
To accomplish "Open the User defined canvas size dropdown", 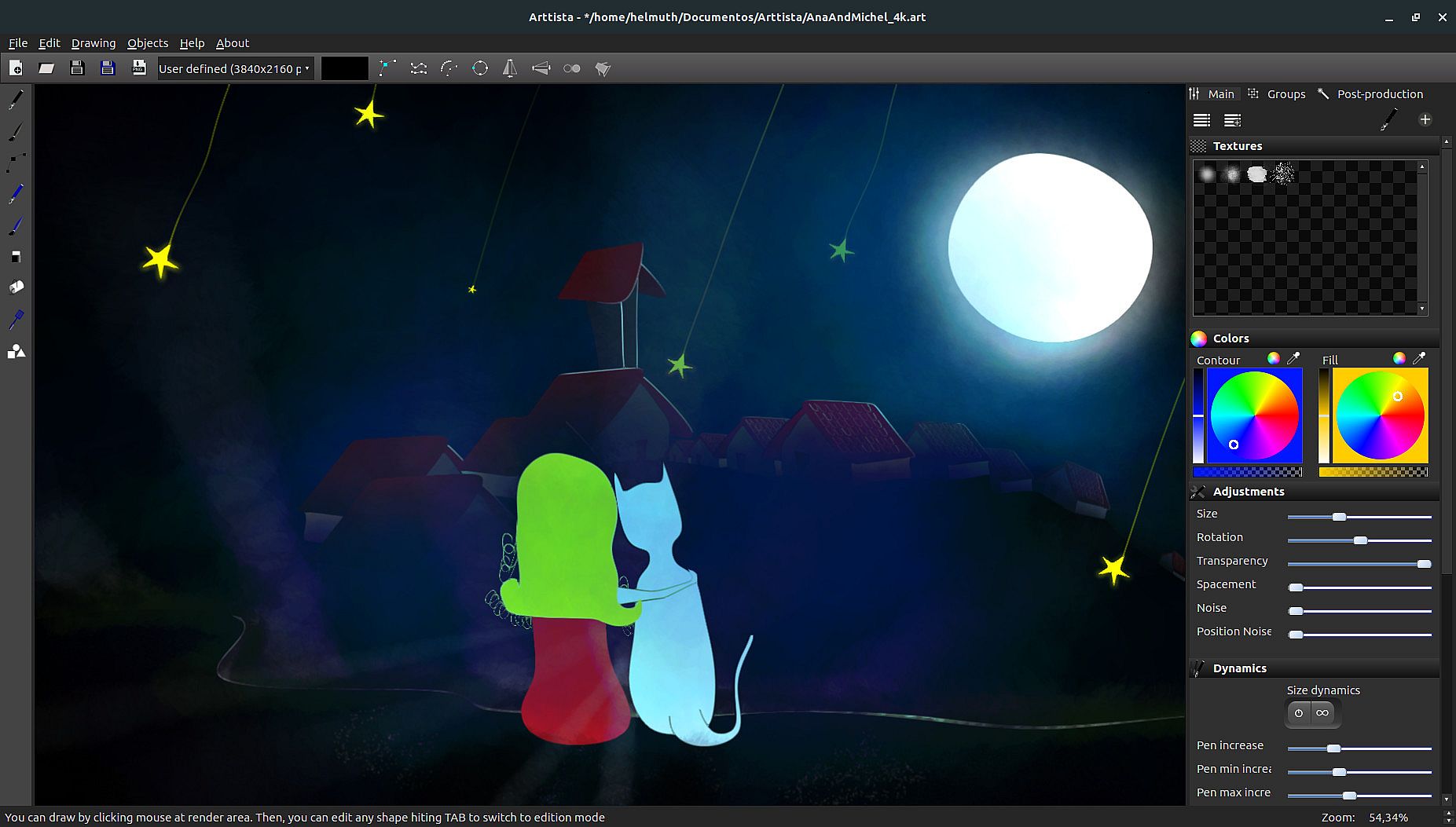I will 235,68.
